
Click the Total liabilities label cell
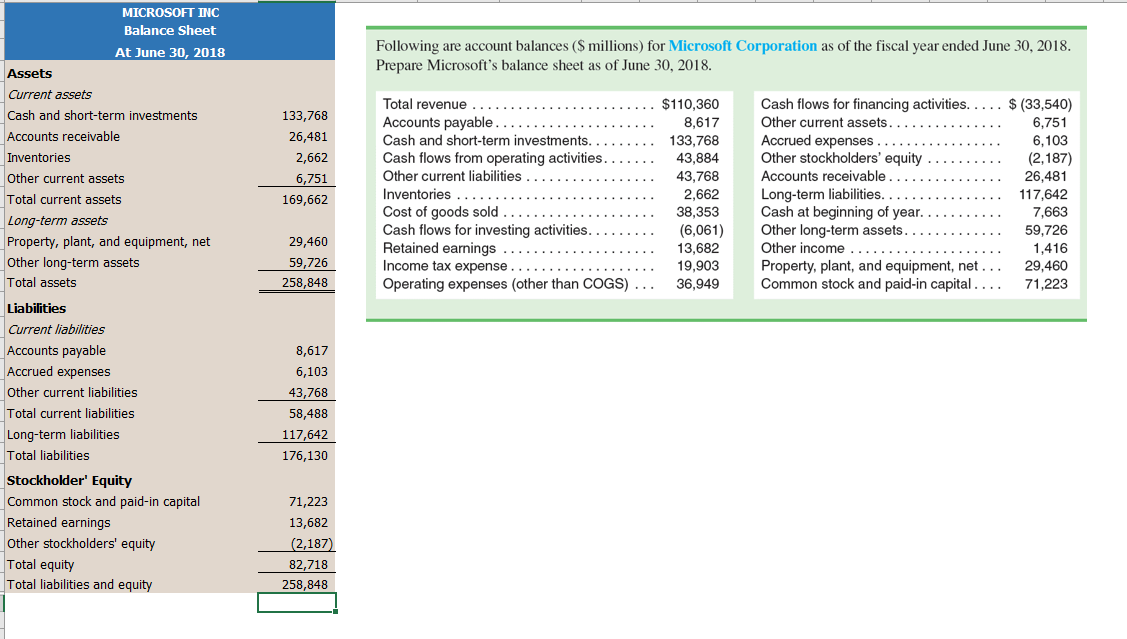[48, 456]
